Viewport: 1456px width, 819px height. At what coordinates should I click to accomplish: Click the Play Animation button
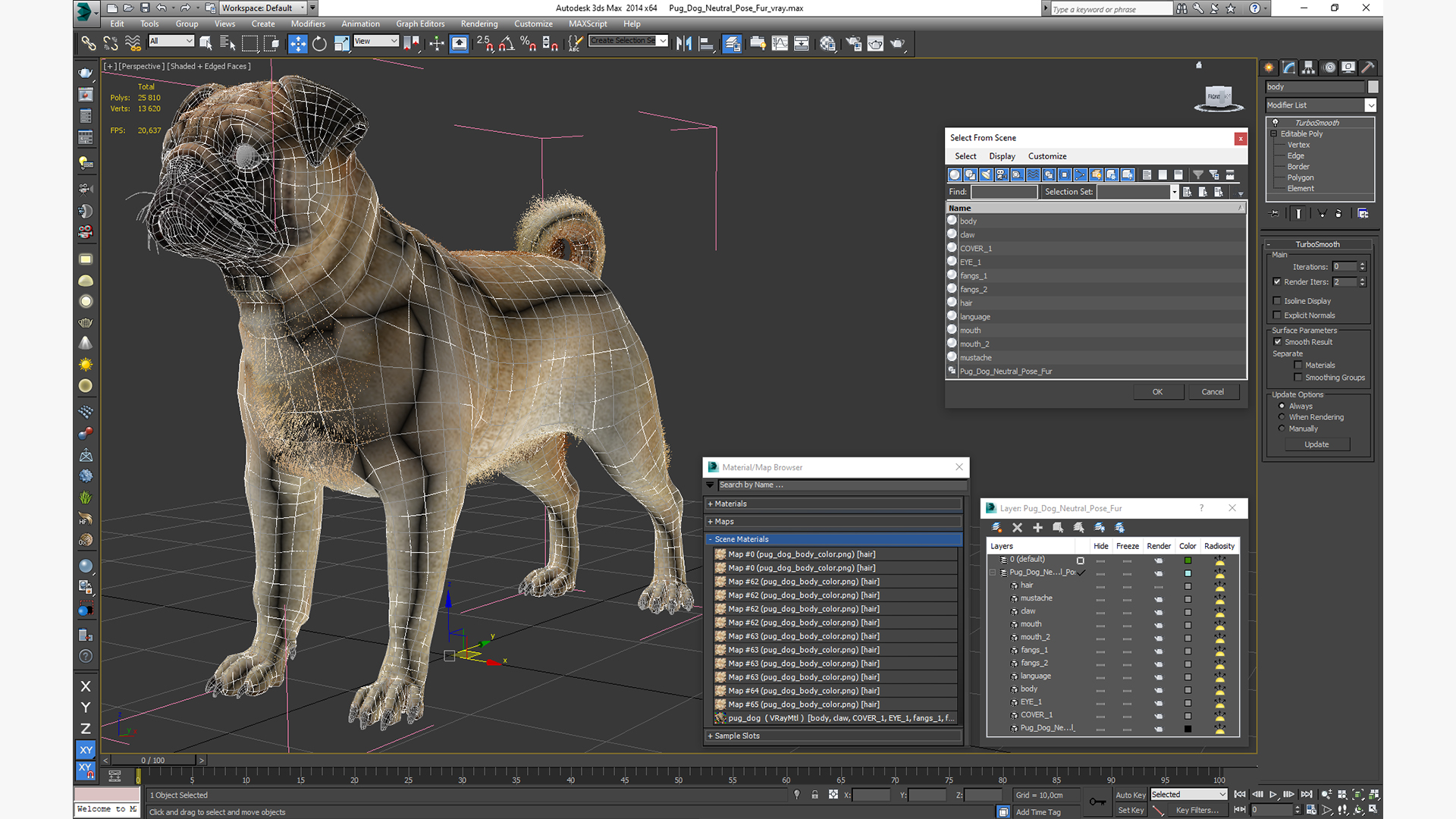pyautogui.click(x=1273, y=794)
